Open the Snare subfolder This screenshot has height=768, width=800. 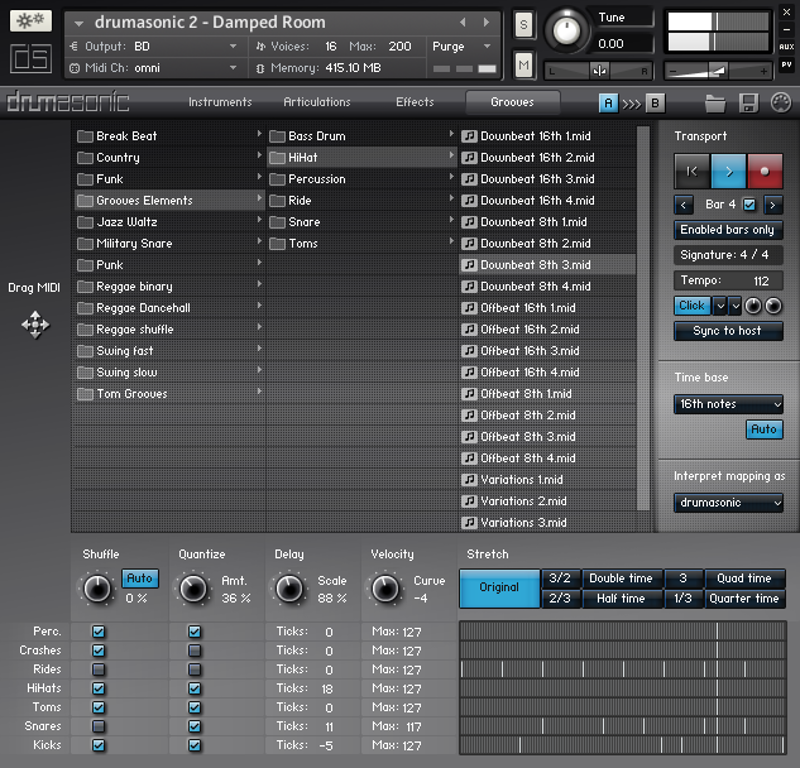[361, 222]
